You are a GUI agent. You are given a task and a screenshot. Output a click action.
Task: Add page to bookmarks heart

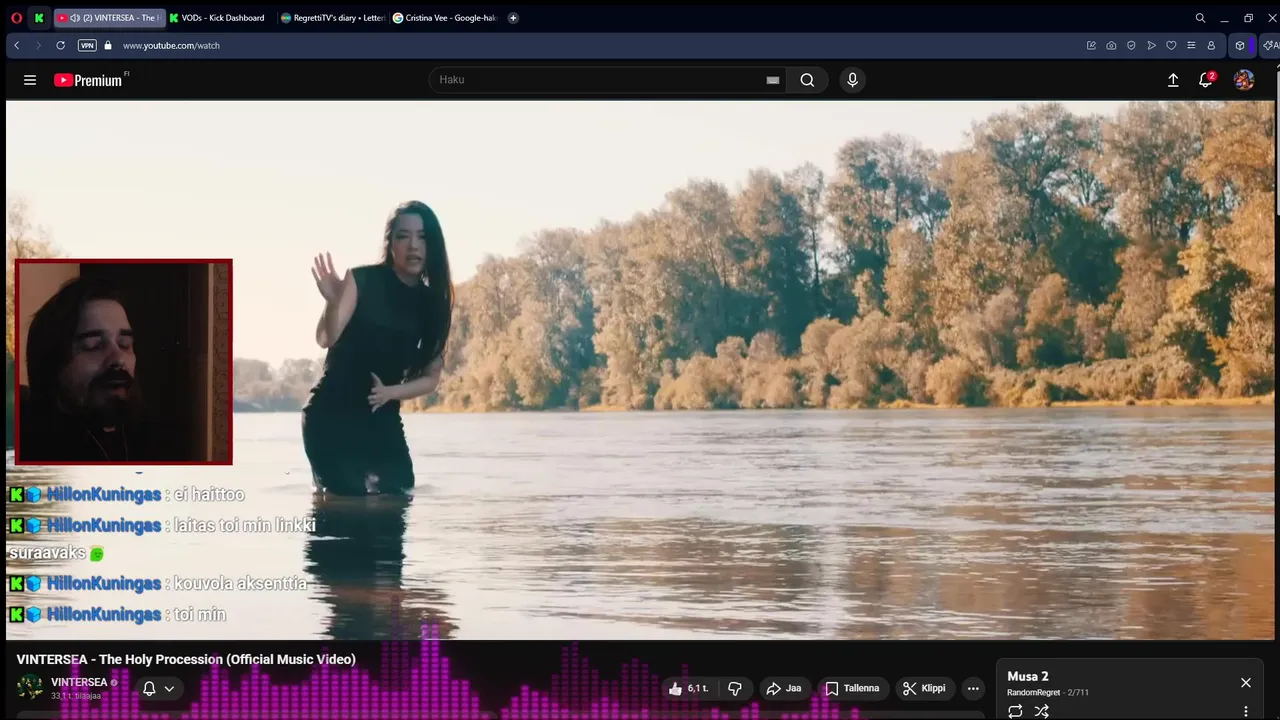1171,45
